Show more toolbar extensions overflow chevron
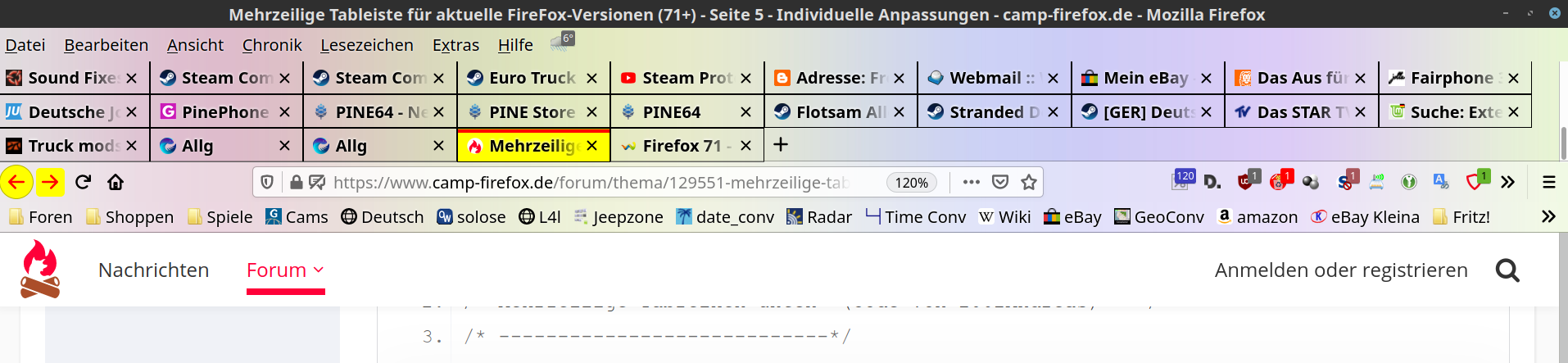This screenshot has width=1568, height=363. (1507, 182)
